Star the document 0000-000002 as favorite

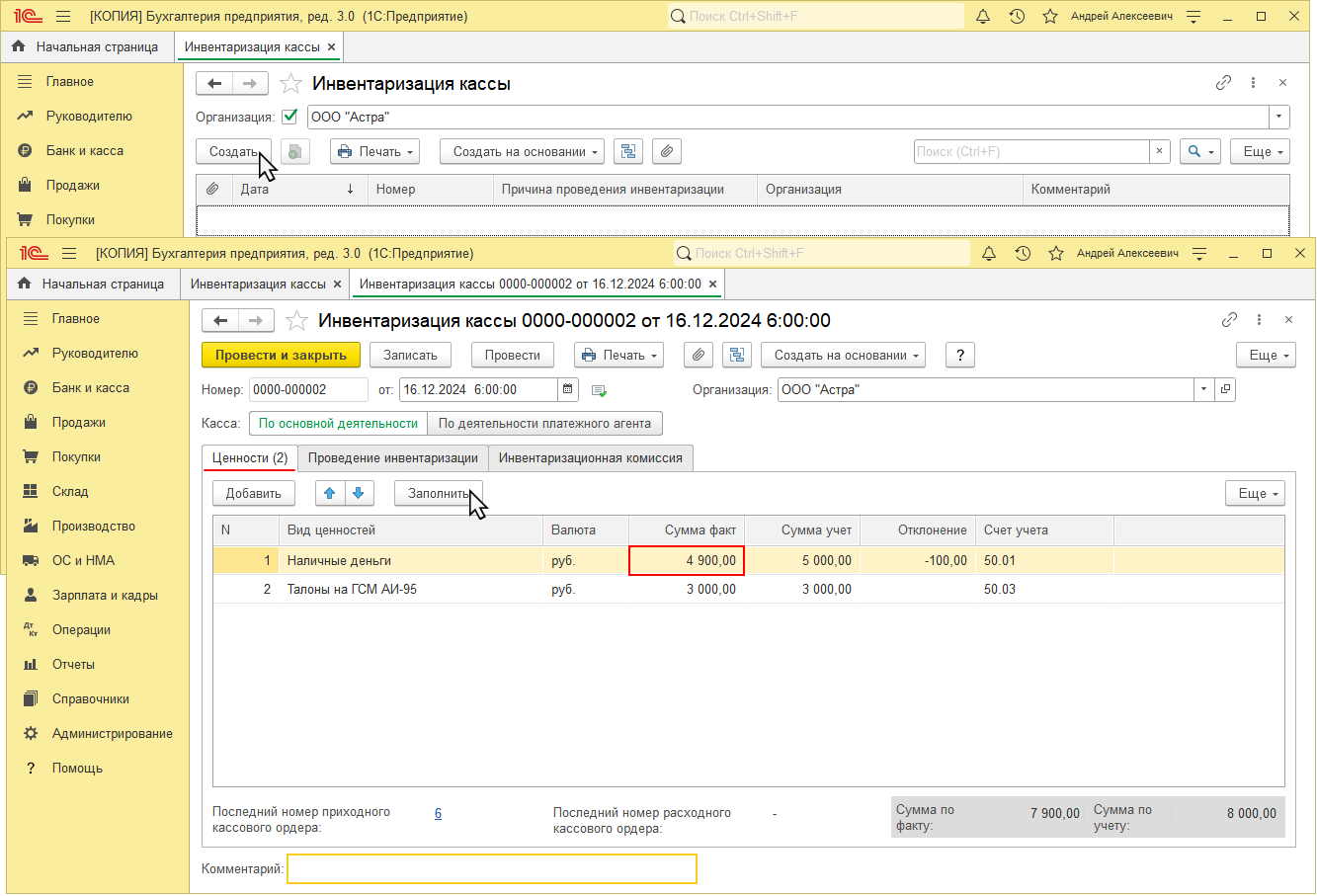coord(296,321)
